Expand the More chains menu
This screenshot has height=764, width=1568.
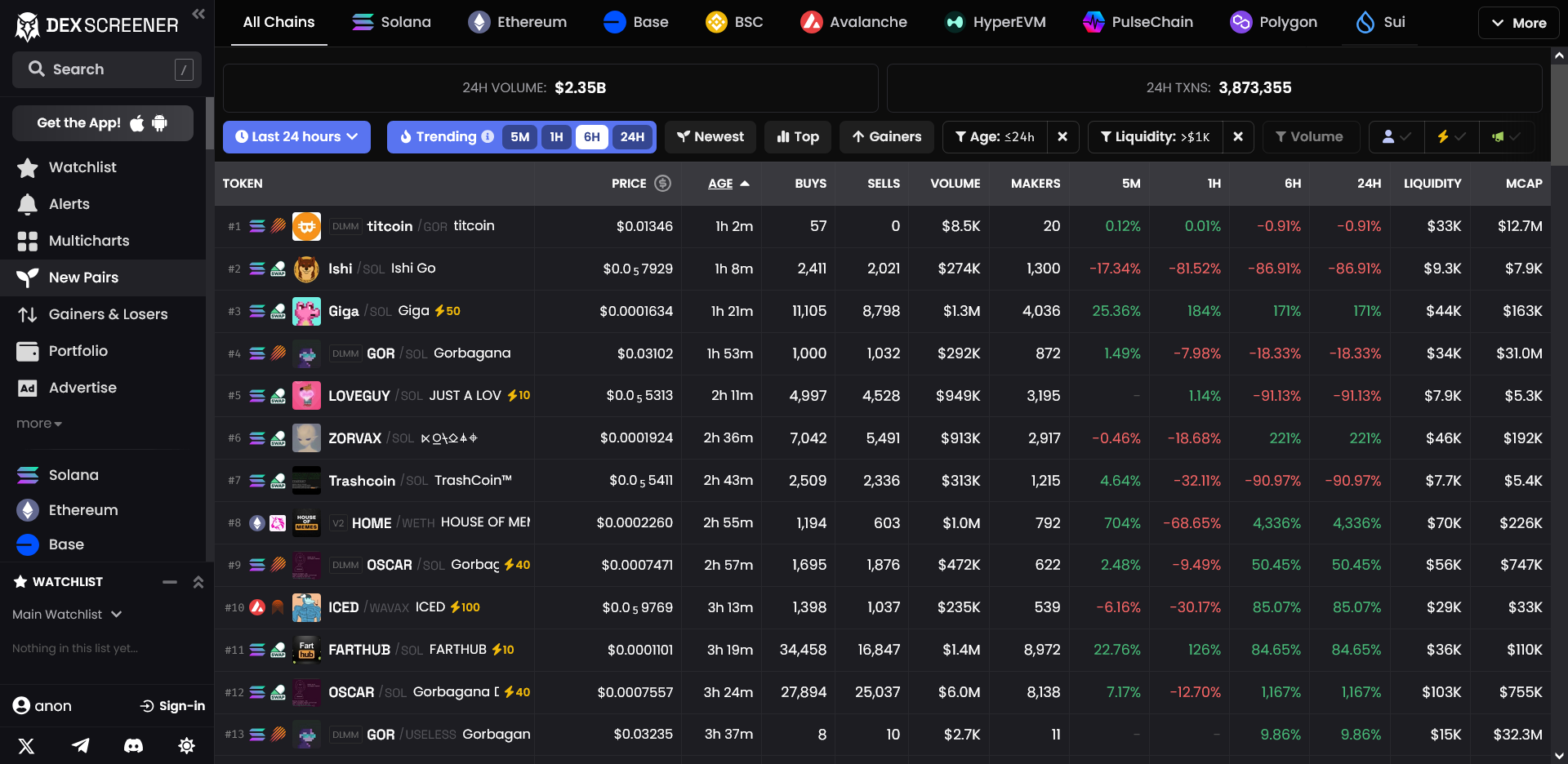[1518, 22]
